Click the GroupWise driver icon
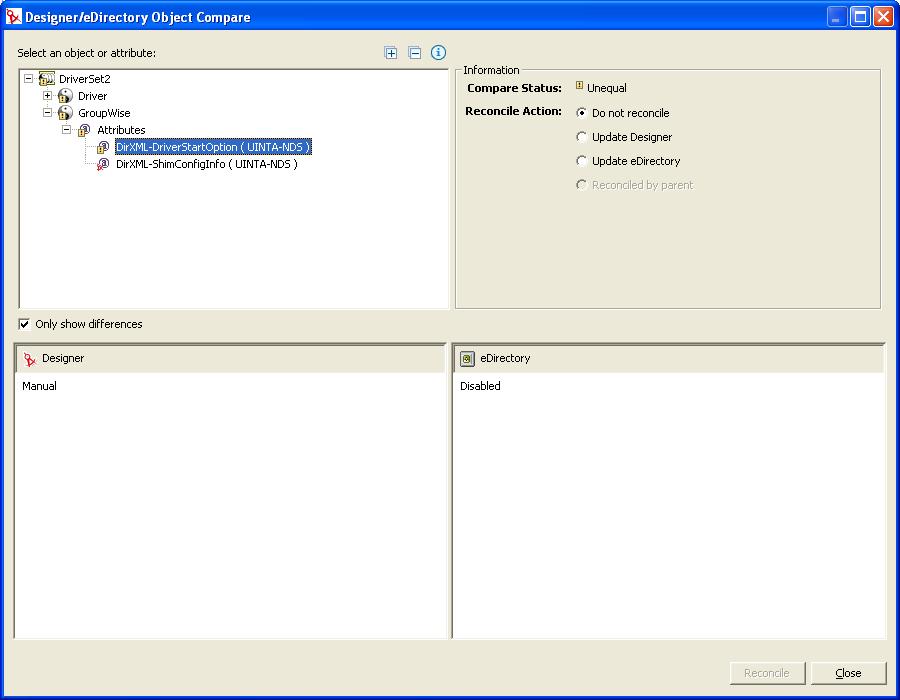Screen dimensions: 900x700 tap(65, 113)
